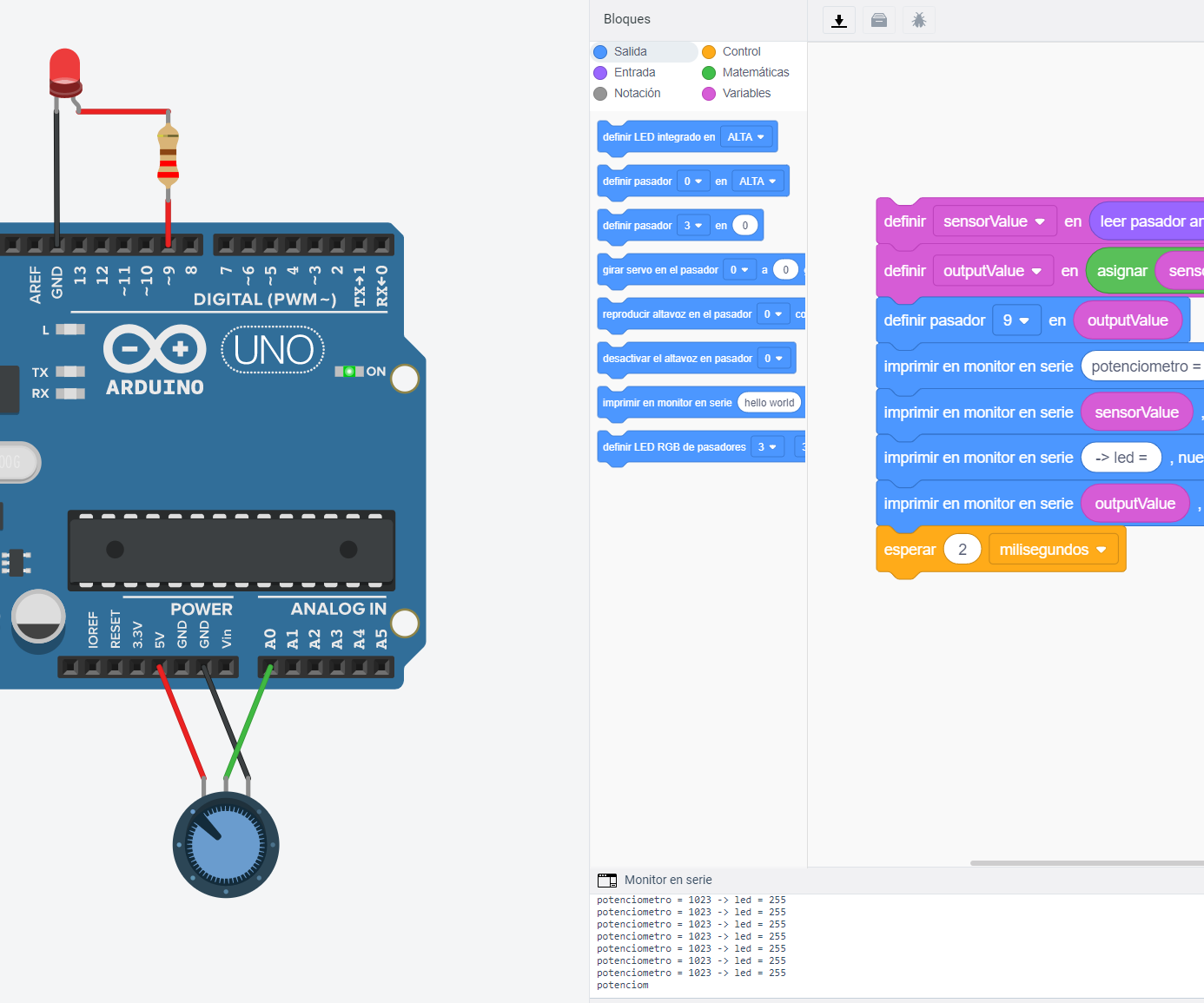This screenshot has width=1204, height=1003.
Task: Select the red LED component
Action: click(x=65, y=72)
